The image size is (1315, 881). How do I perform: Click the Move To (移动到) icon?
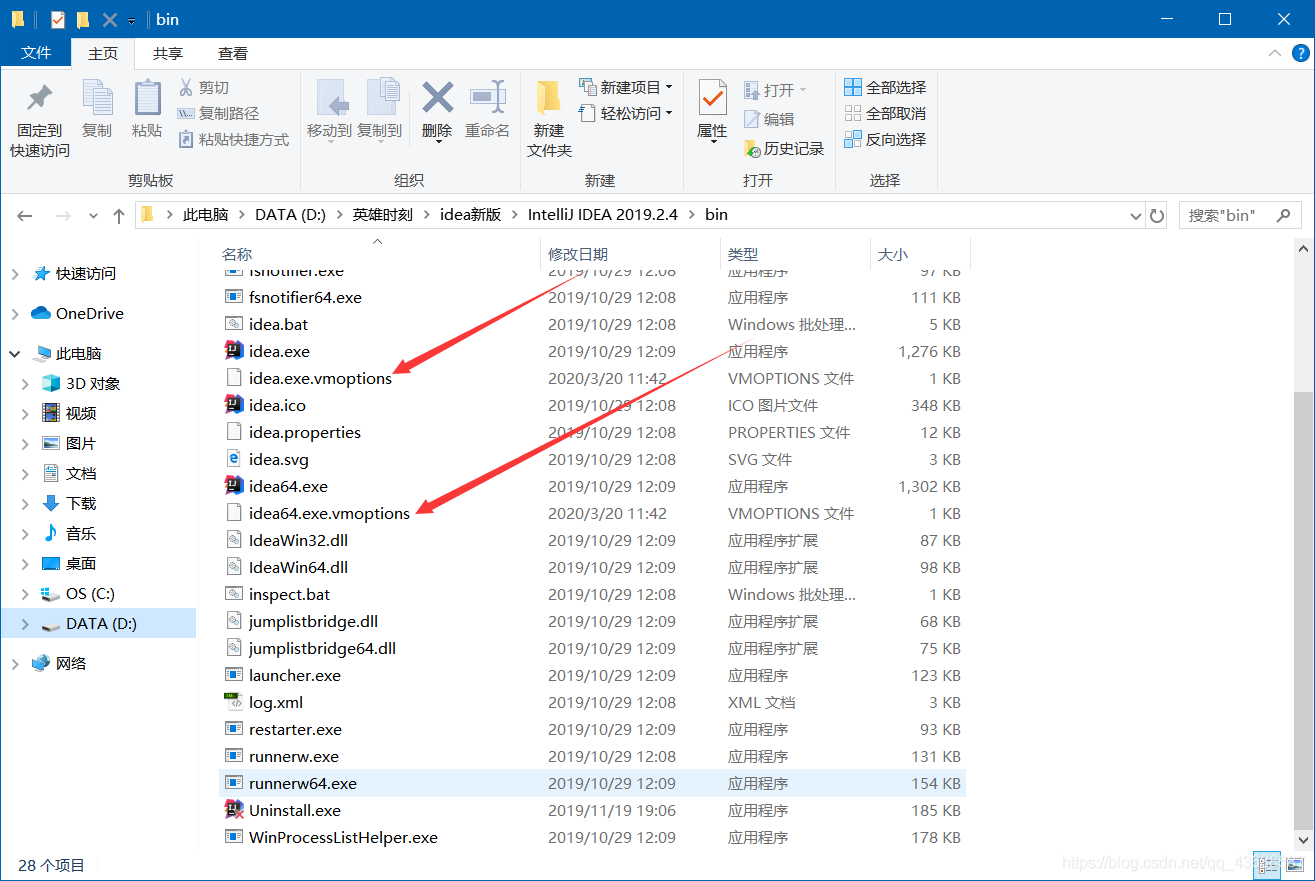(331, 98)
